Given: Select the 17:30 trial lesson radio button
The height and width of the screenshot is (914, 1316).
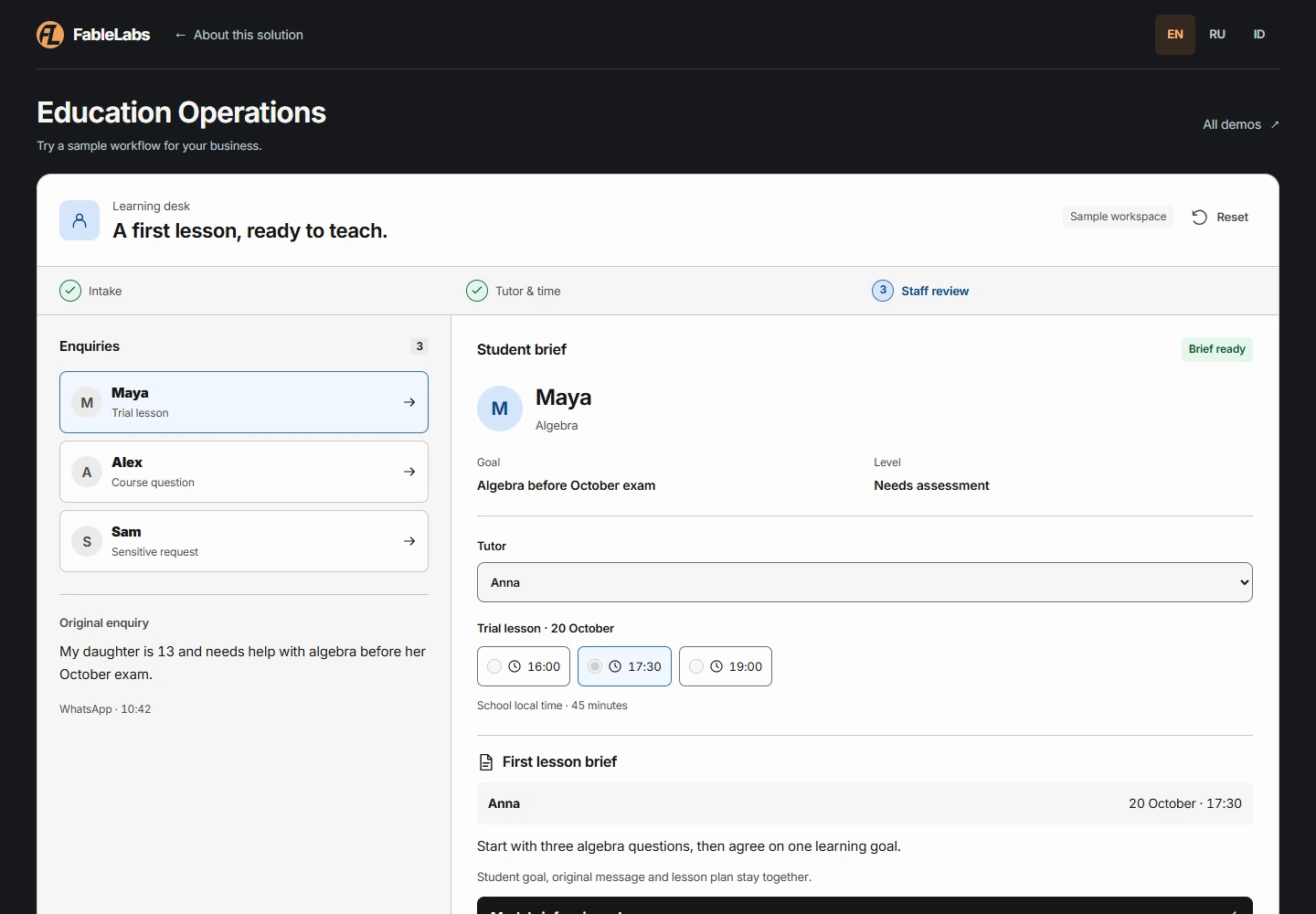Looking at the screenshot, I should pyautogui.click(x=595, y=666).
